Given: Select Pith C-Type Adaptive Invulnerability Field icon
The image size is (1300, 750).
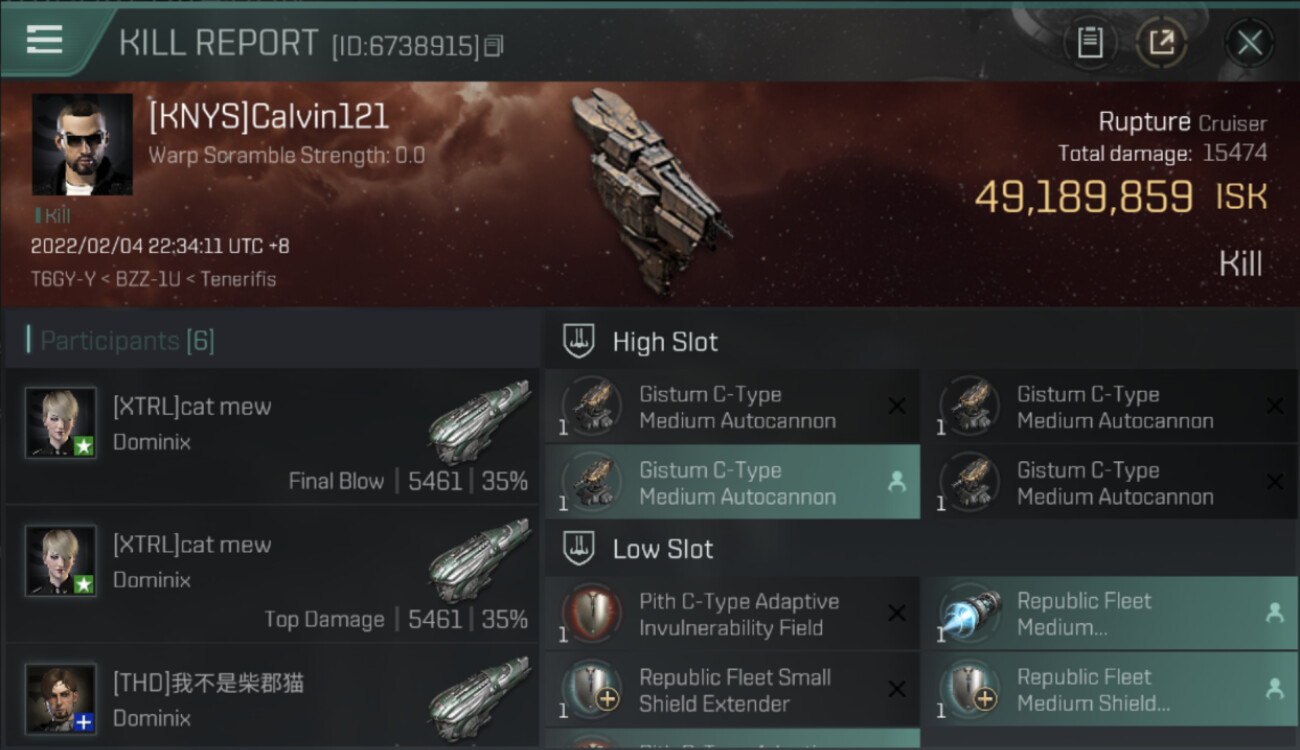Looking at the screenshot, I should 592,614.
